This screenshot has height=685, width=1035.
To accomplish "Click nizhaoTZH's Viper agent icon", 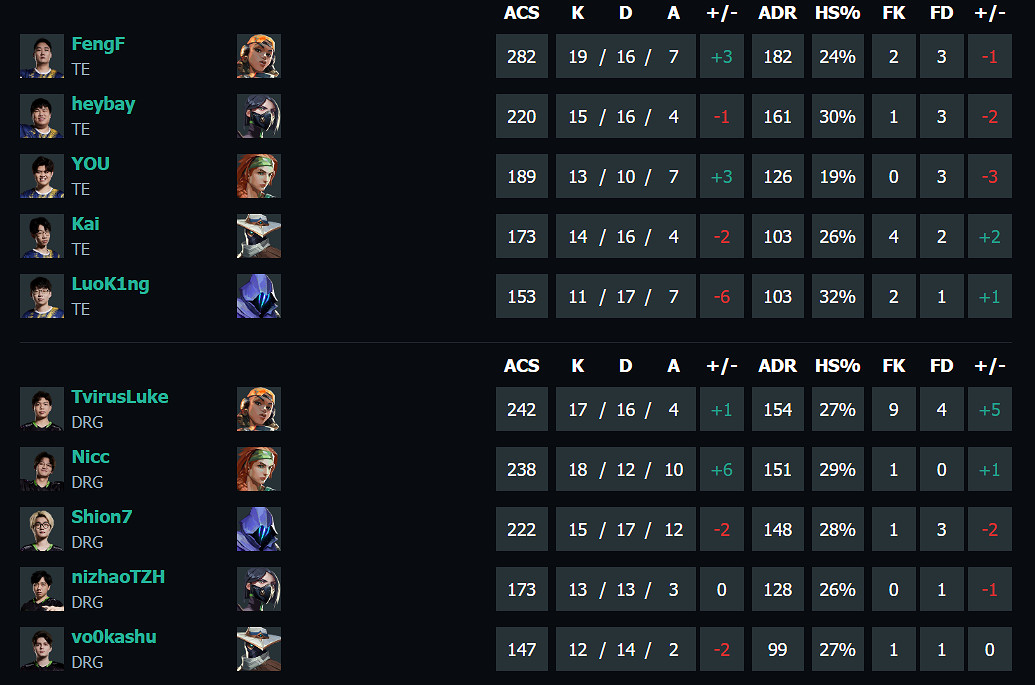I will click(x=259, y=589).
